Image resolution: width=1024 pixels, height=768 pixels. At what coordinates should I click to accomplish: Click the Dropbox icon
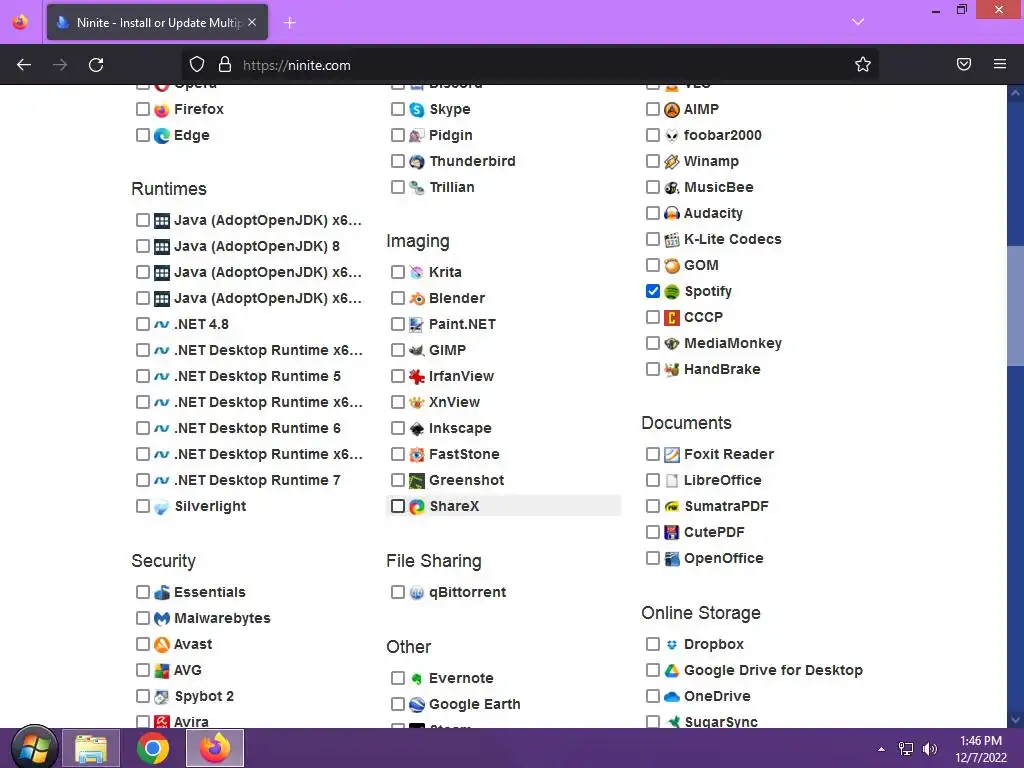point(671,645)
